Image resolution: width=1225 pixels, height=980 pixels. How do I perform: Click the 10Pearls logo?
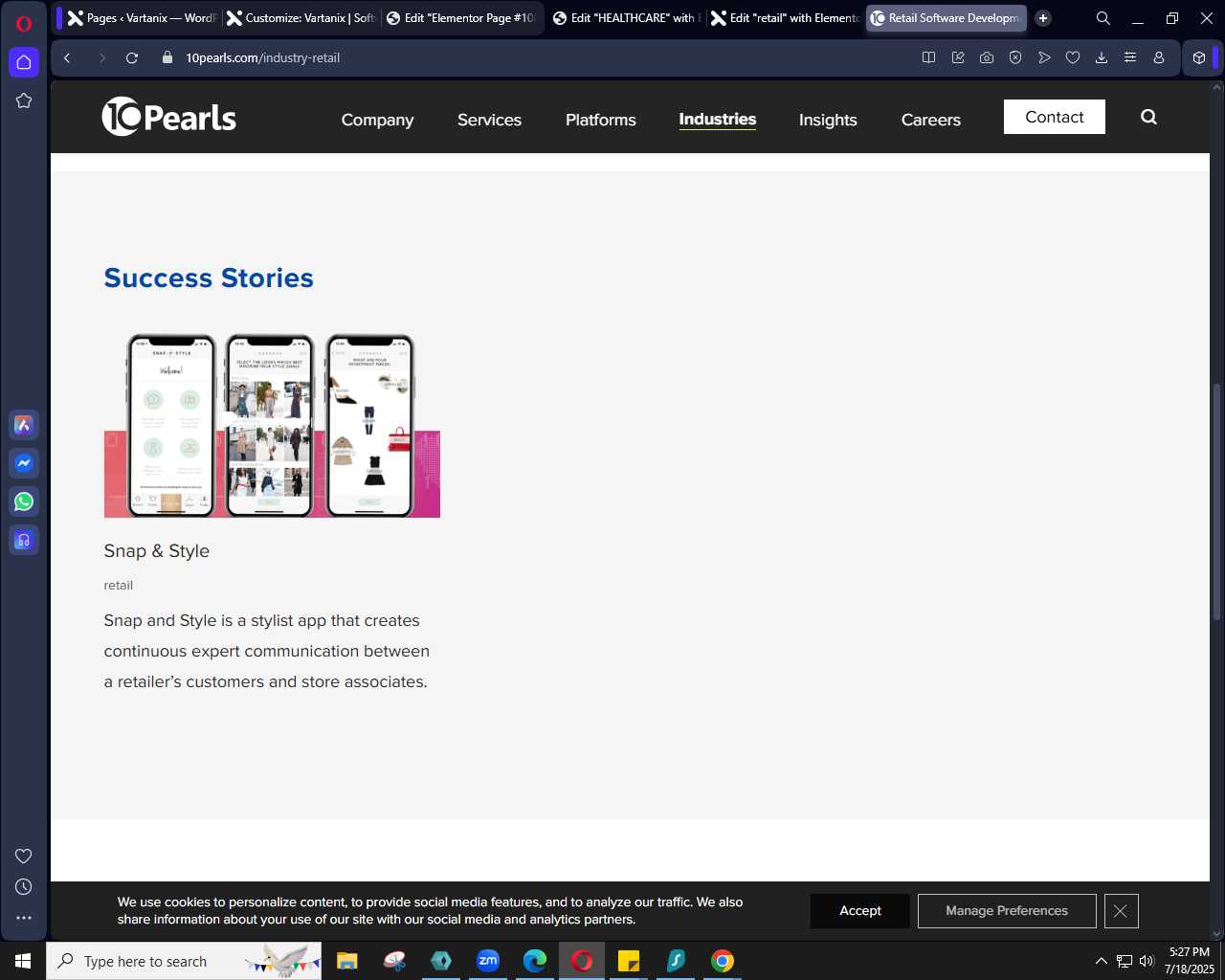tap(169, 117)
